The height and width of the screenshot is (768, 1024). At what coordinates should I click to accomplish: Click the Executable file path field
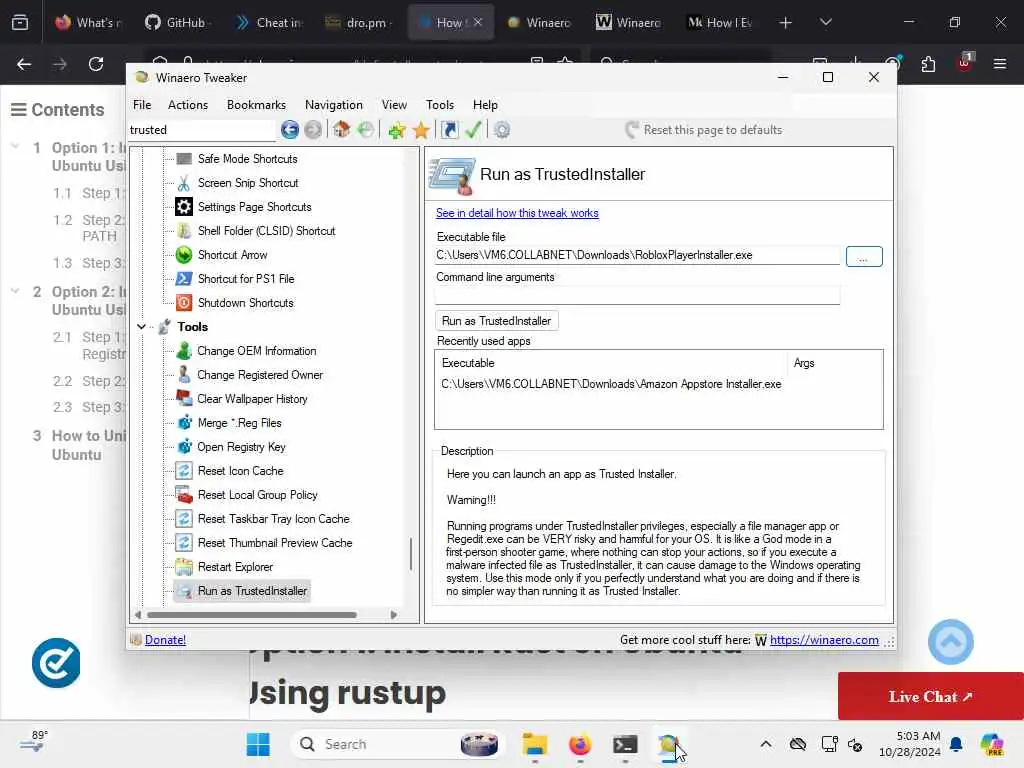pos(637,255)
